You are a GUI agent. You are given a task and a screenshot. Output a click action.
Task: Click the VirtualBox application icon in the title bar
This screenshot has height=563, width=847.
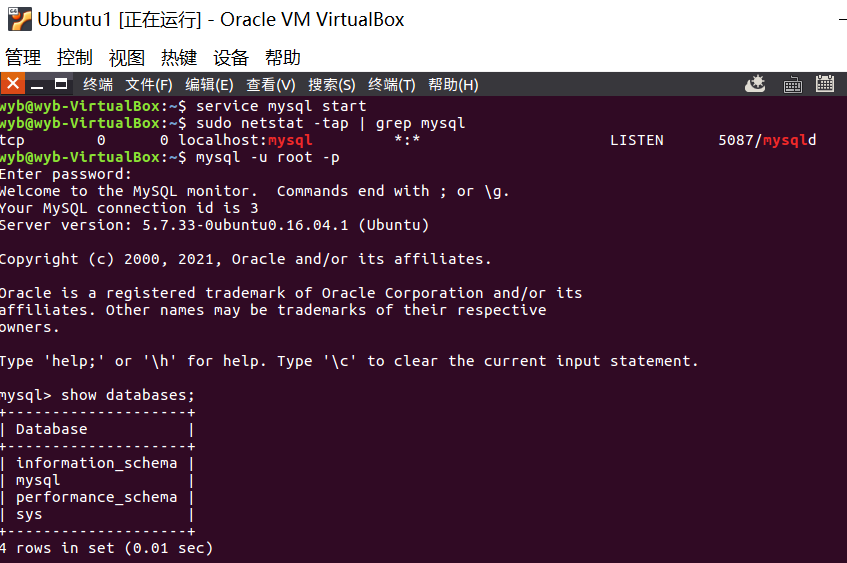[x=20, y=19]
